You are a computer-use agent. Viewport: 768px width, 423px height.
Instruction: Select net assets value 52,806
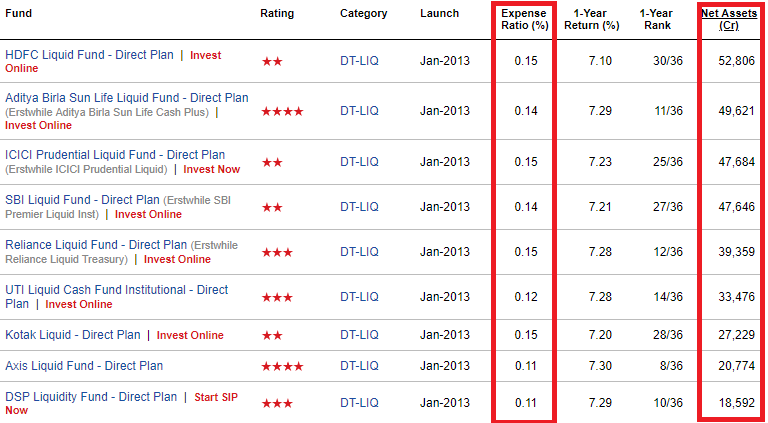click(736, 61)
